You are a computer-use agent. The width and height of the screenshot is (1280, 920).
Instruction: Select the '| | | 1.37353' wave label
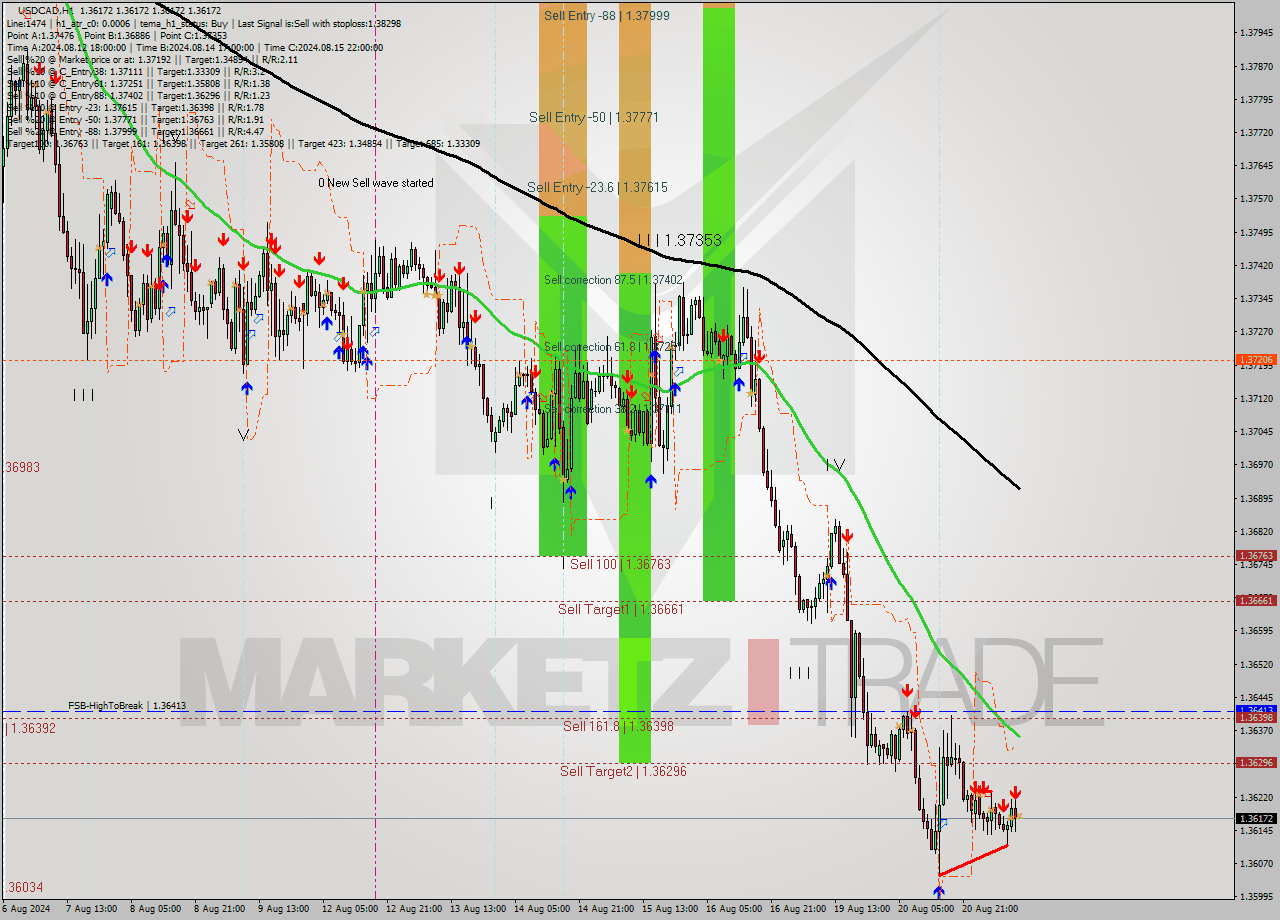pyautogui.click(x=680, y=240)
